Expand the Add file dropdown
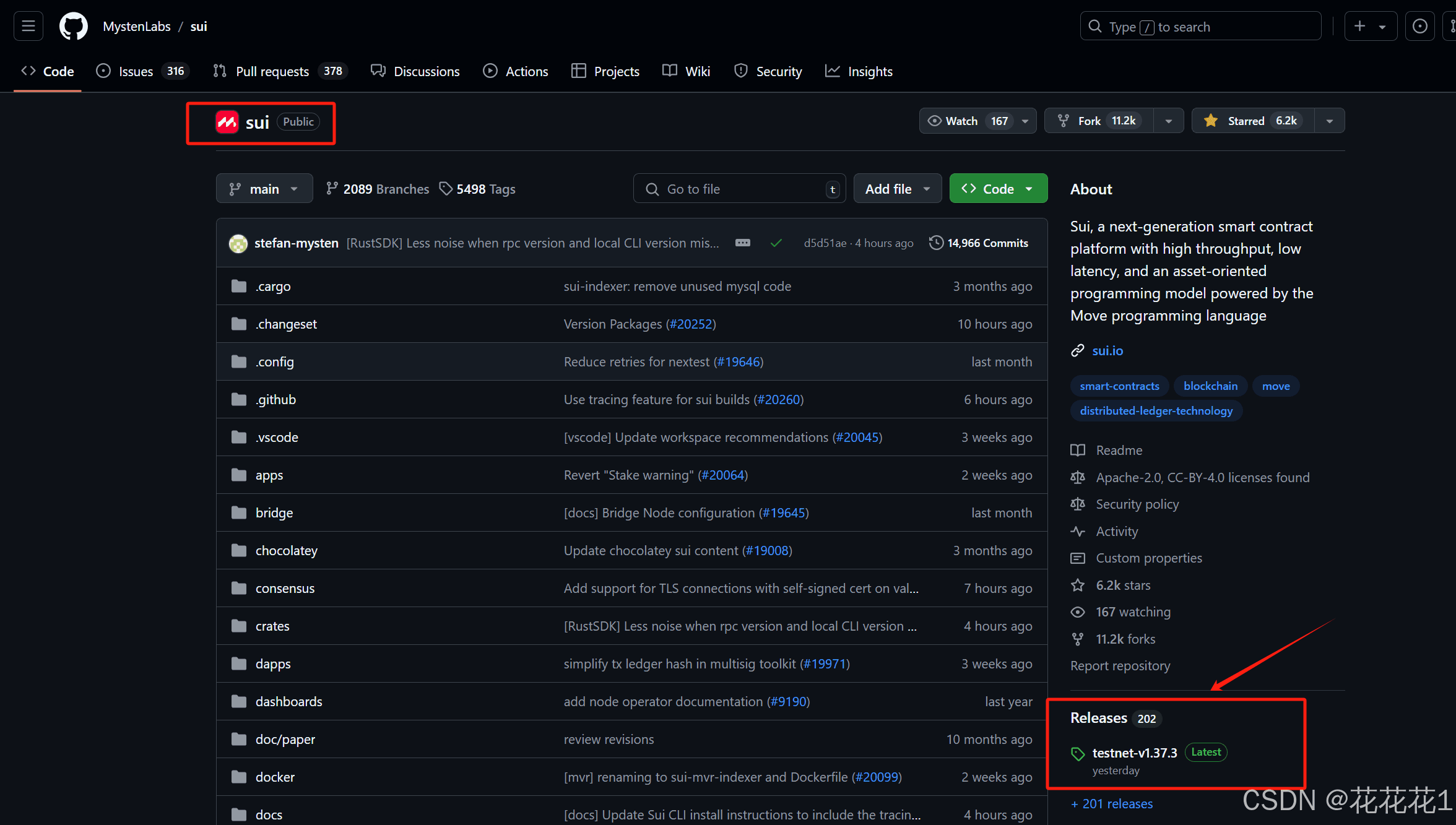The image size is (1456, 825). click(x=898, y=188)
